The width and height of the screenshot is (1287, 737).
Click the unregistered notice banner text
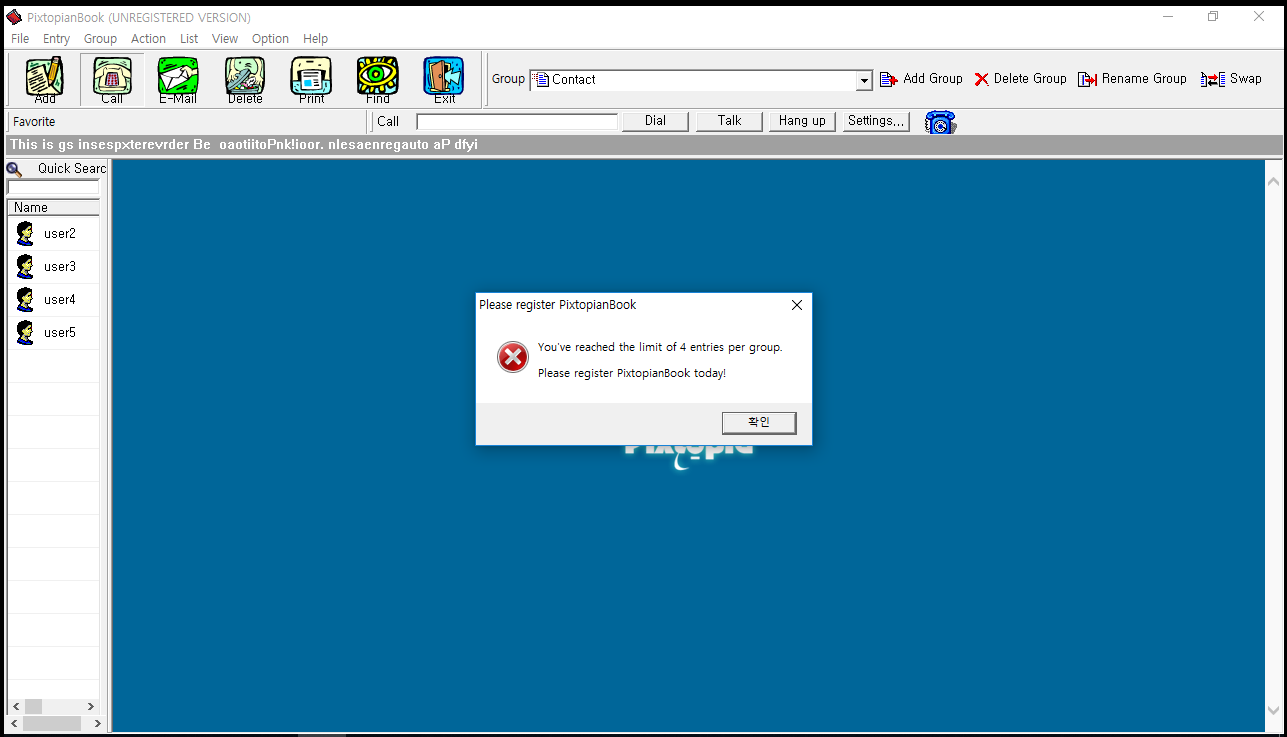tap(244, 145)
